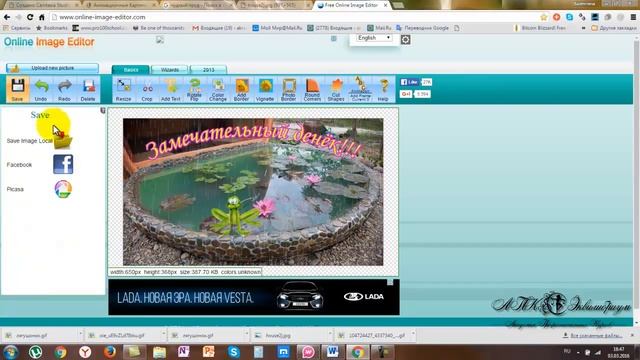Open Windows Start menu

[11, 352]
